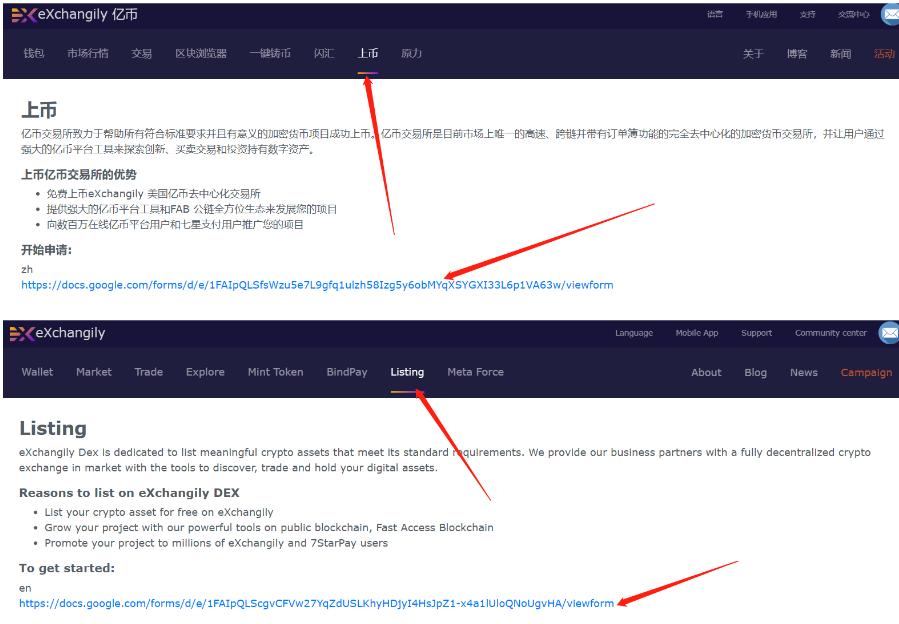The height and width of the screenshot is (624, 899).
Task: Click the bullet mentioning FAB 公链
Action: coord(192,209)
